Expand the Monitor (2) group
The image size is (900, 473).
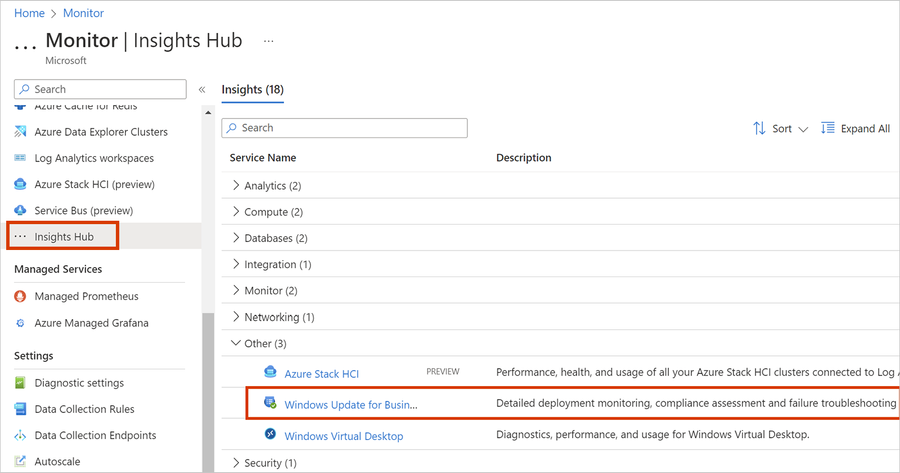point(235,290)
